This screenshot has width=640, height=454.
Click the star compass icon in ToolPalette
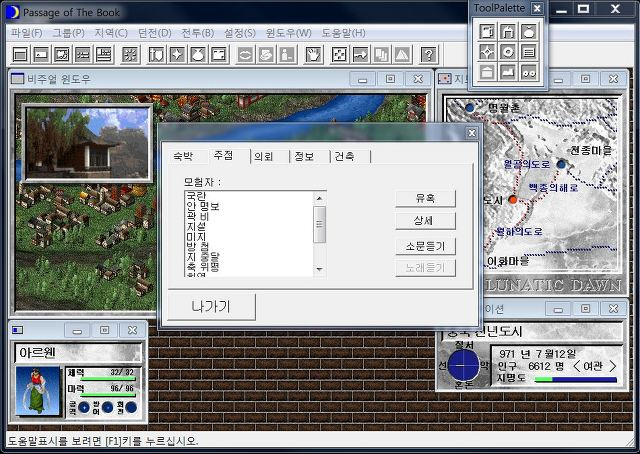coord(487,52)
